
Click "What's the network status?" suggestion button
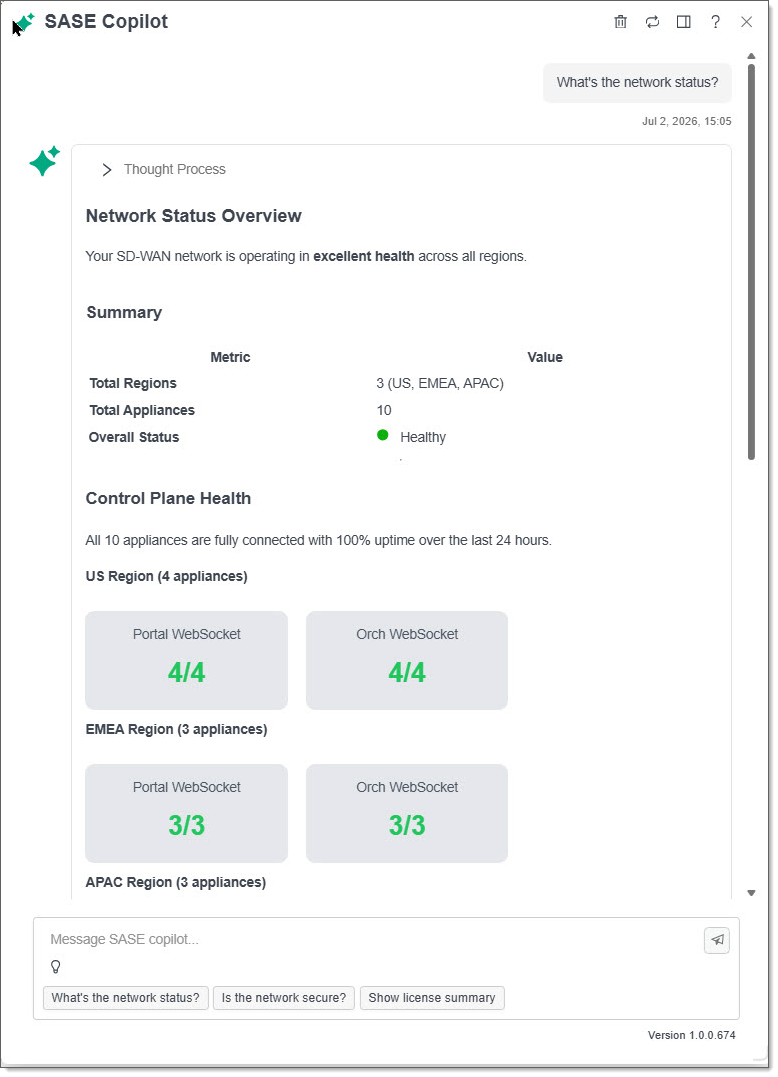click(125, 998)
